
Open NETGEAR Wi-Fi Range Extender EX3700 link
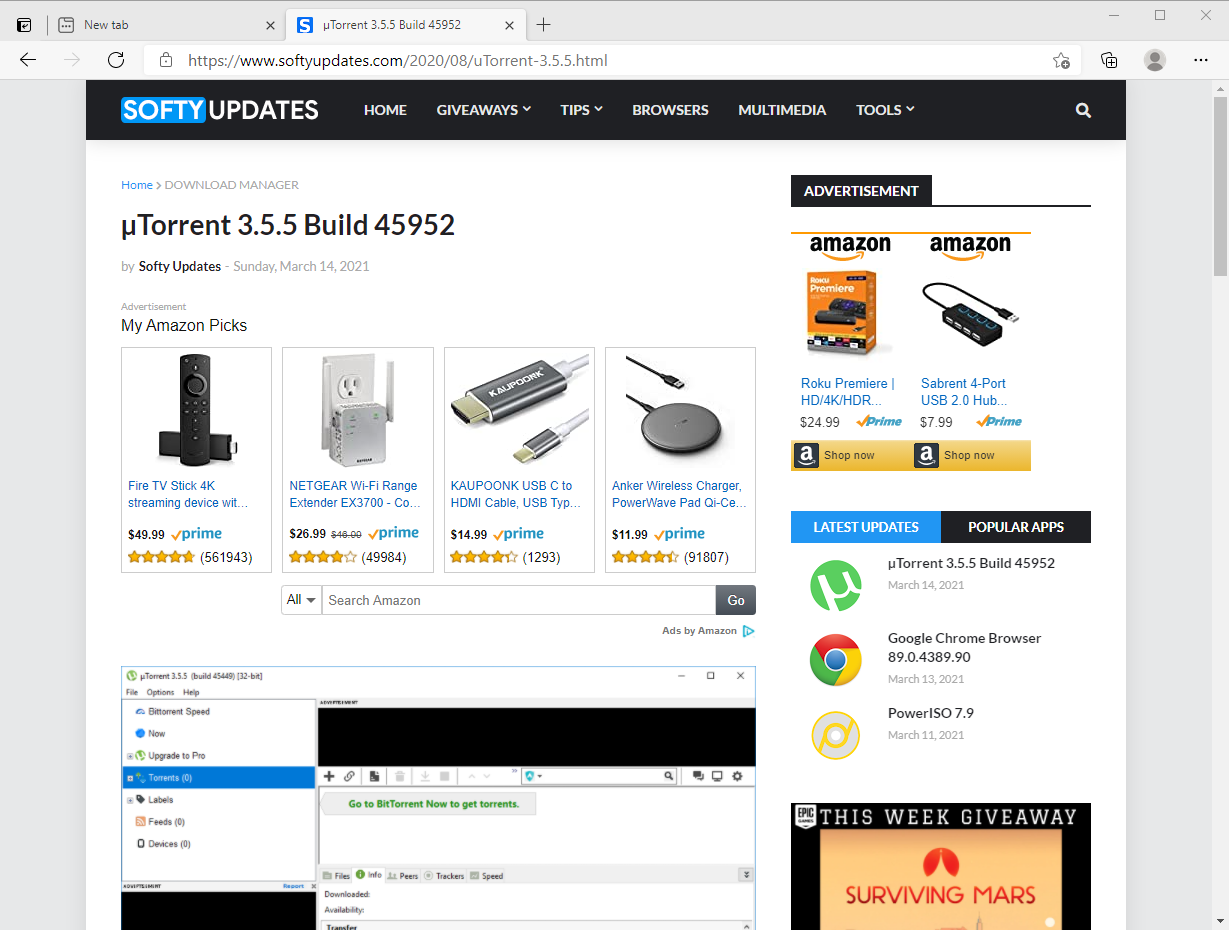point(355,494)
